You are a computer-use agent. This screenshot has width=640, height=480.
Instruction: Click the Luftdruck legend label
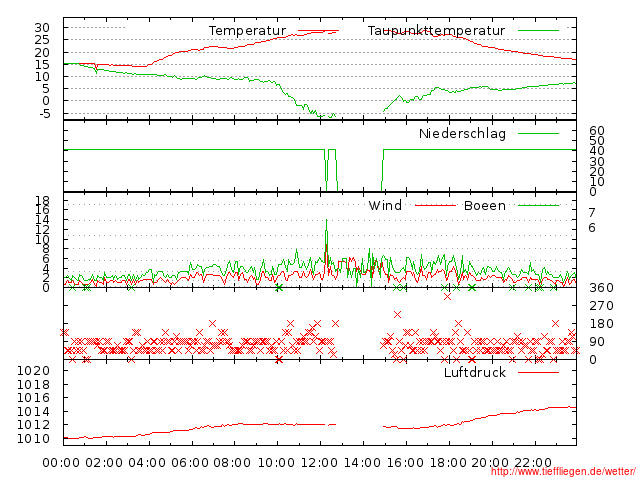click(475, 373)
